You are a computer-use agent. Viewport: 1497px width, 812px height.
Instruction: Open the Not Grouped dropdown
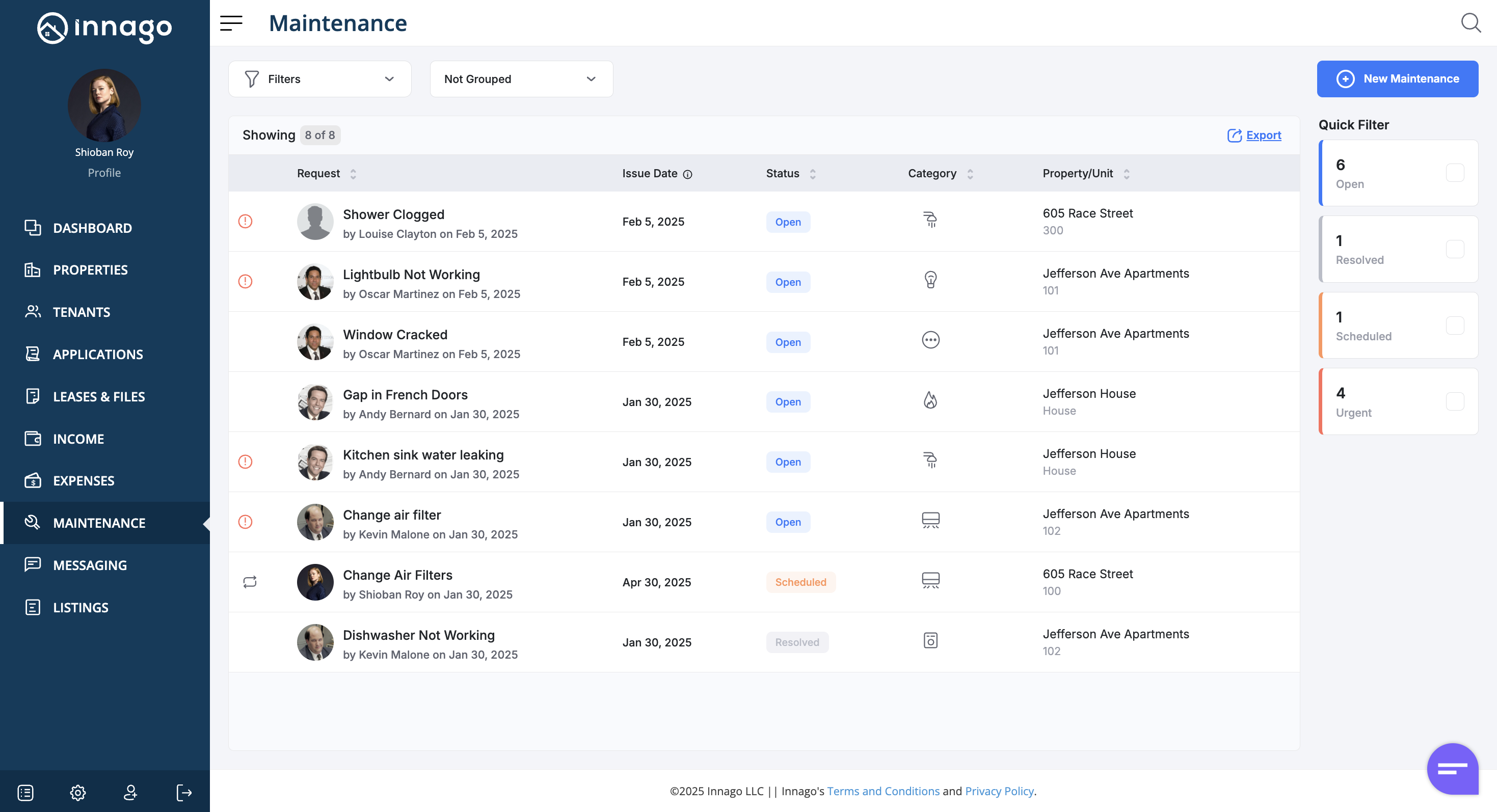(521, 79)
